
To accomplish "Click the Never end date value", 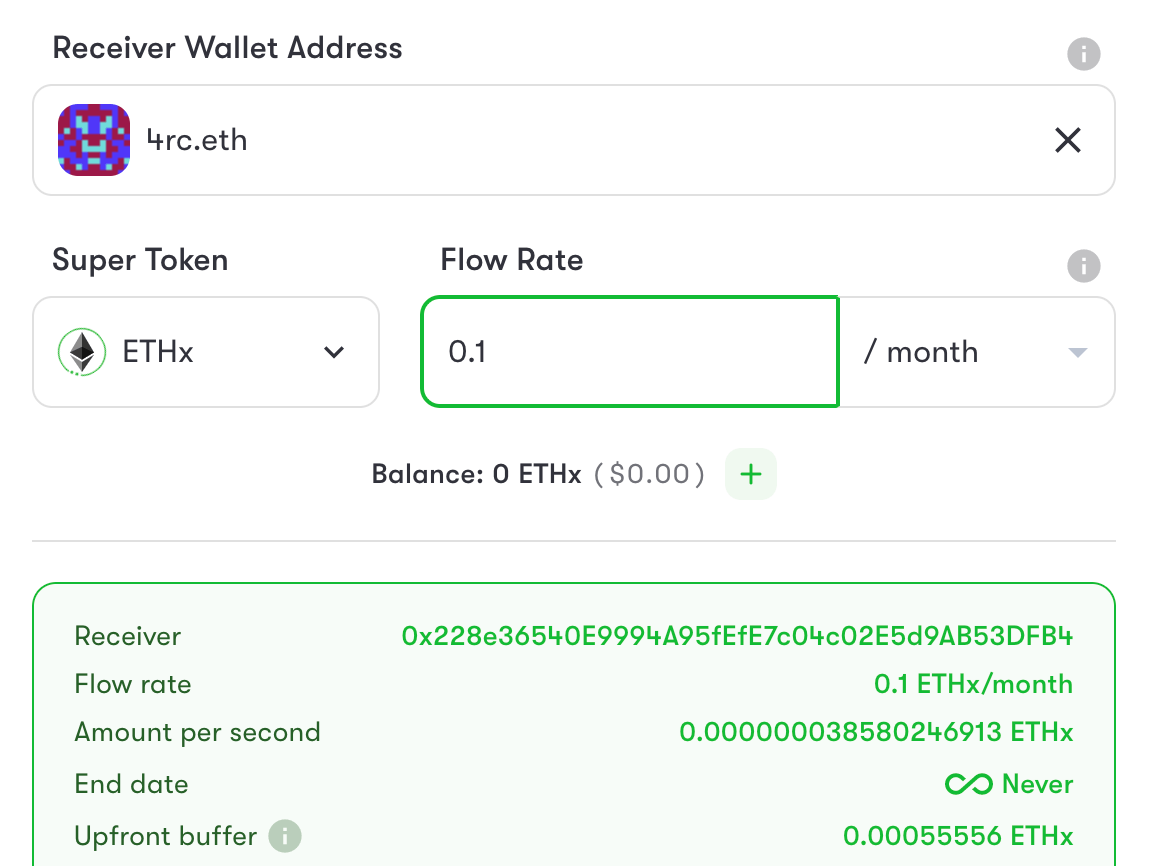I will pos(1038,784).
